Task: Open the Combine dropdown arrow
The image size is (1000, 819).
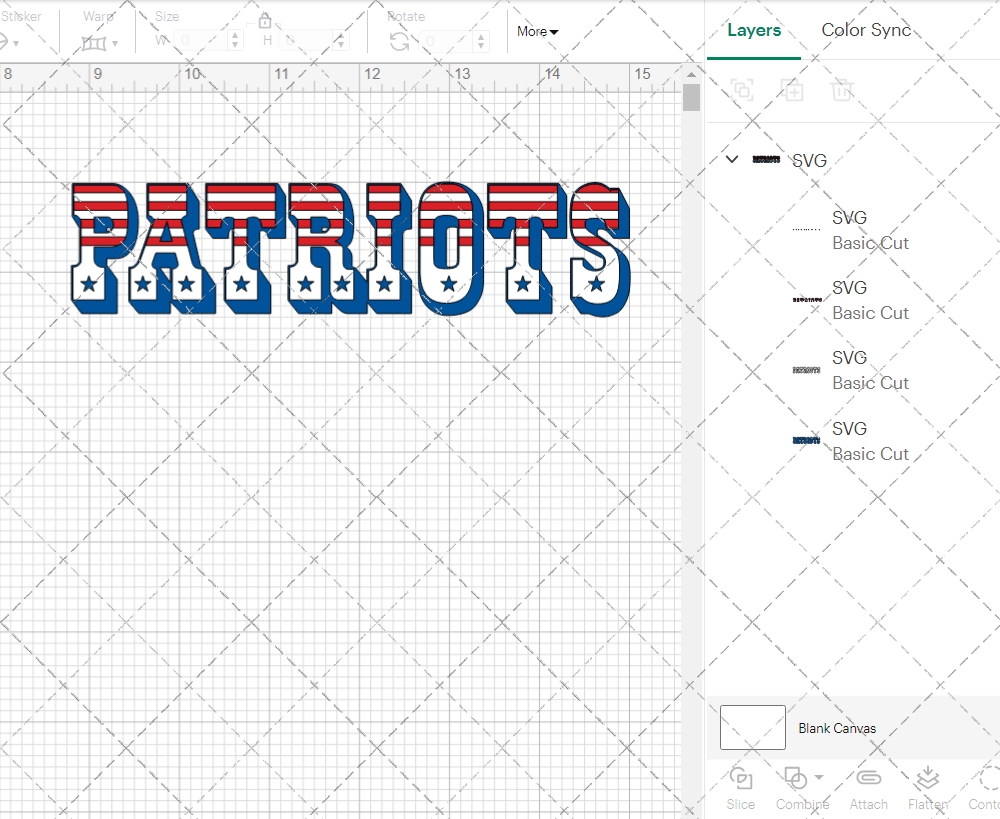Action: 819,777
